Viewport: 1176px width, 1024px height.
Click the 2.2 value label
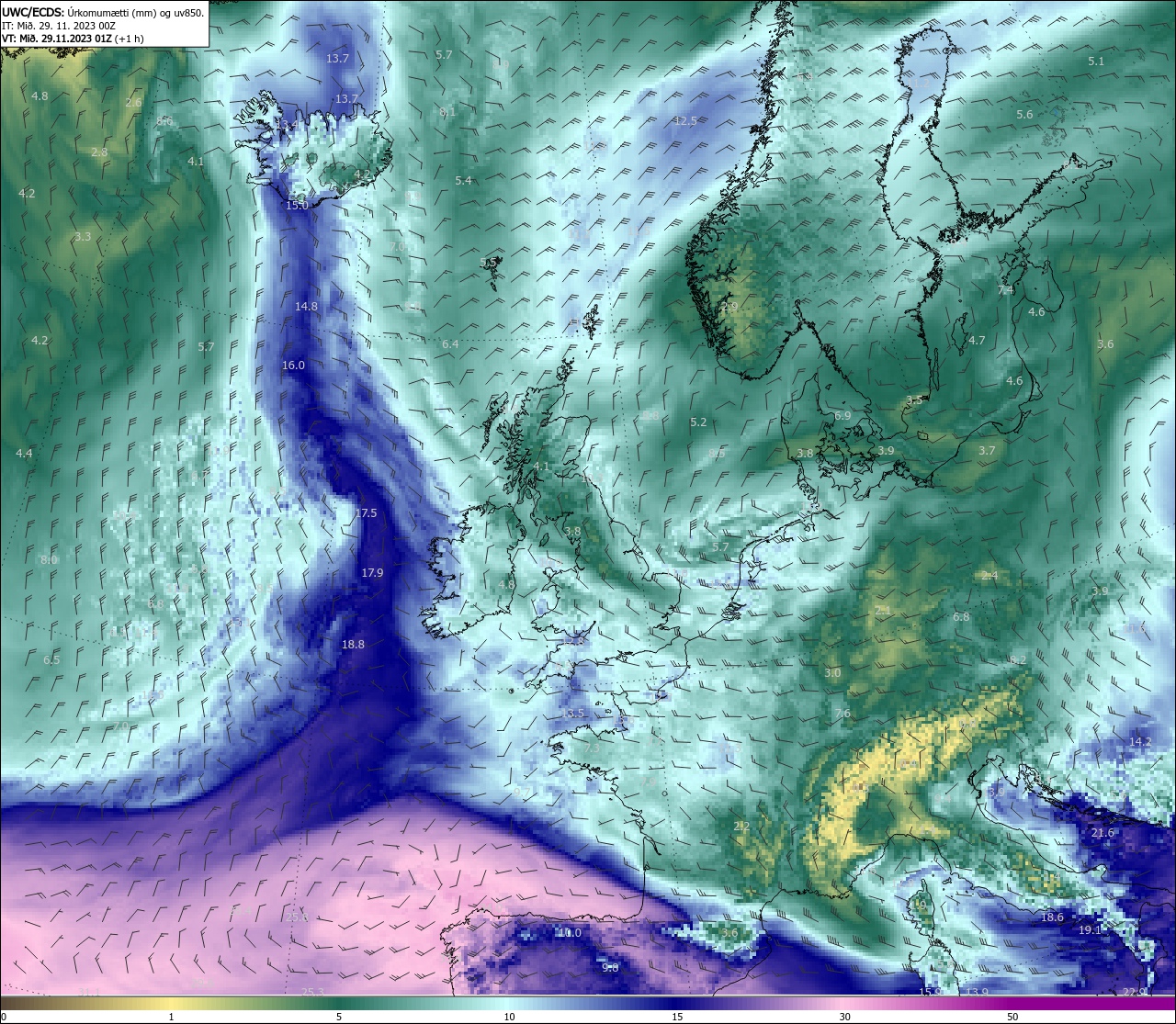coord(742,827)
